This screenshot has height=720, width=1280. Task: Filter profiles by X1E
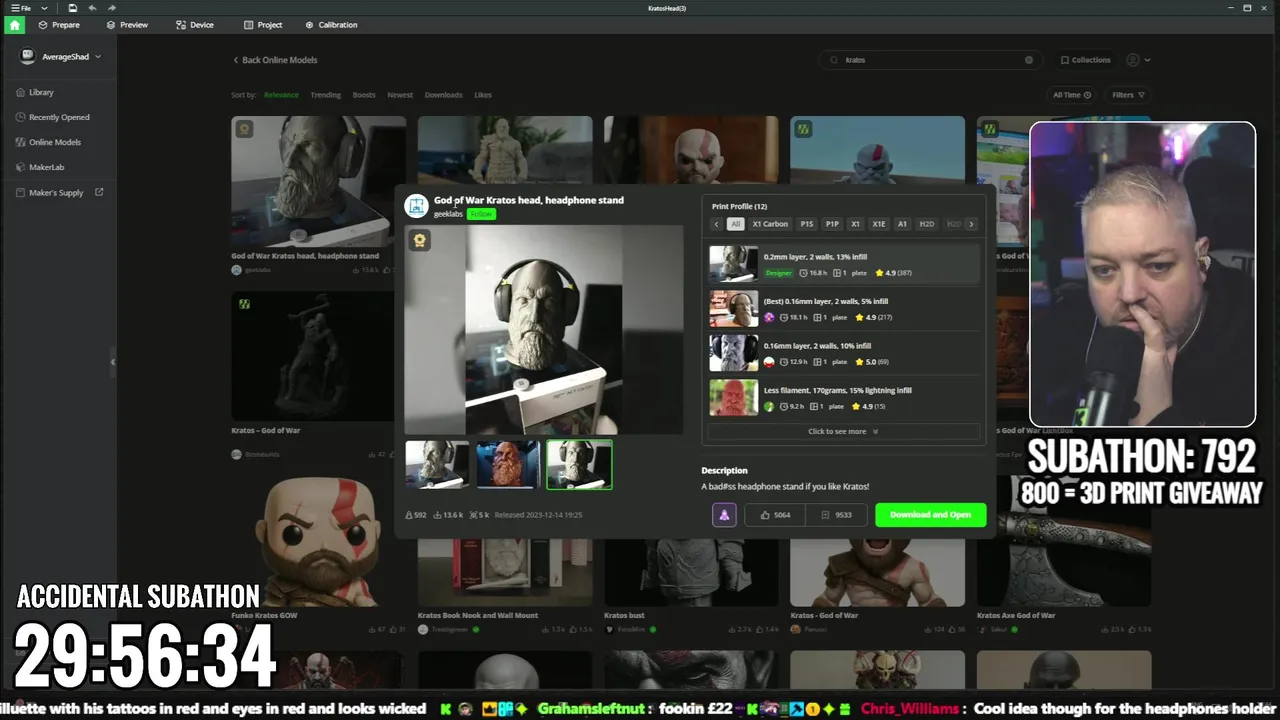coord(879,224)
